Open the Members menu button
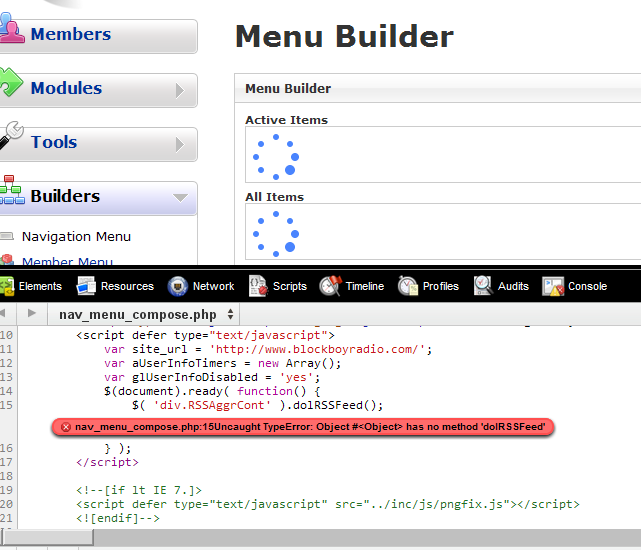The height and width of the screenshot is (550, 641). tap(98, 36)
